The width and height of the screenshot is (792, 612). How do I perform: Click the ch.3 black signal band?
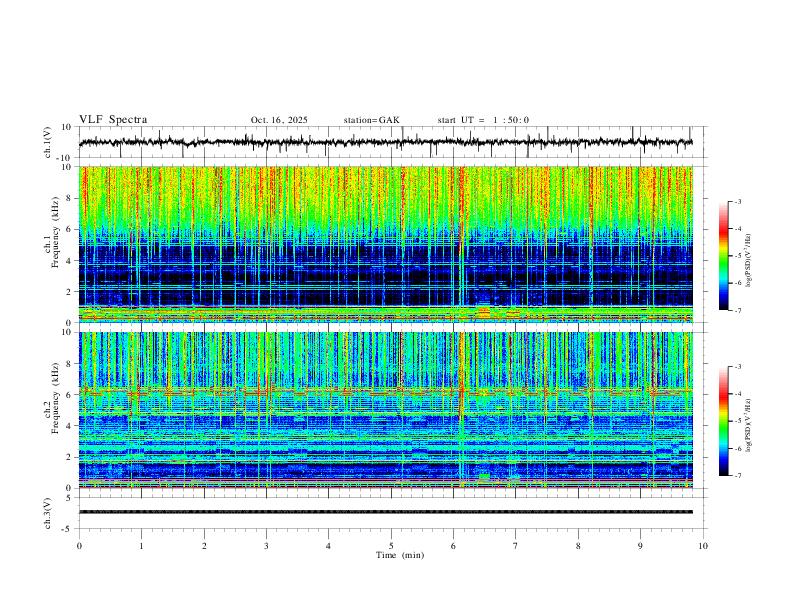(386, 512)
